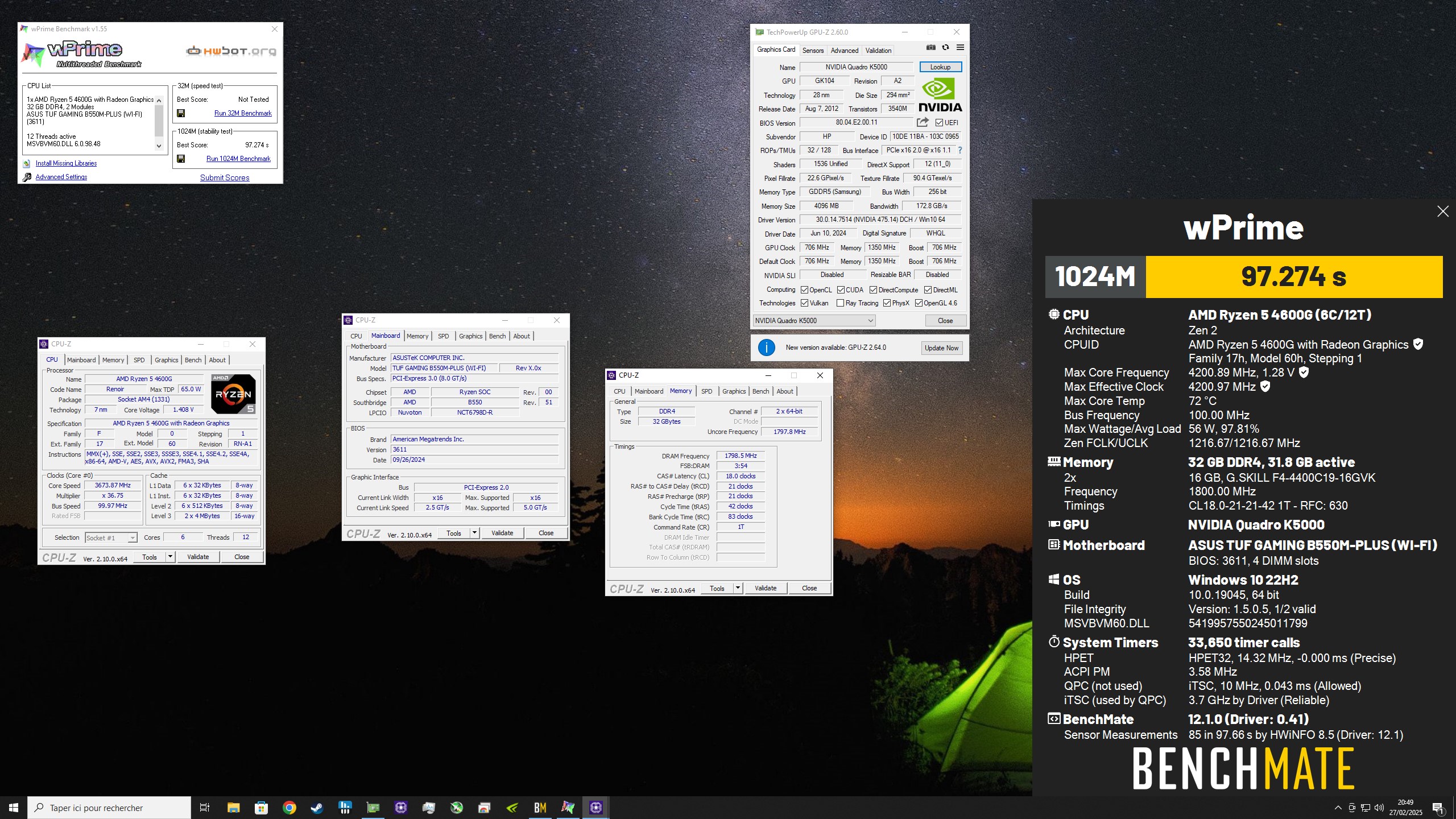The width and height of the screenshot is (1456, 819).
Task: Click the Lookup button in GPU-Z
Action: tap(940, 67)
